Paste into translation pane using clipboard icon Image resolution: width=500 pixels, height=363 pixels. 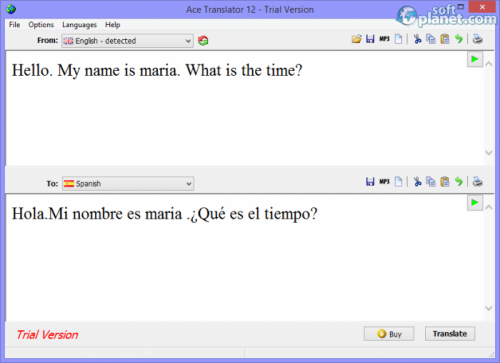click(445, 182)
